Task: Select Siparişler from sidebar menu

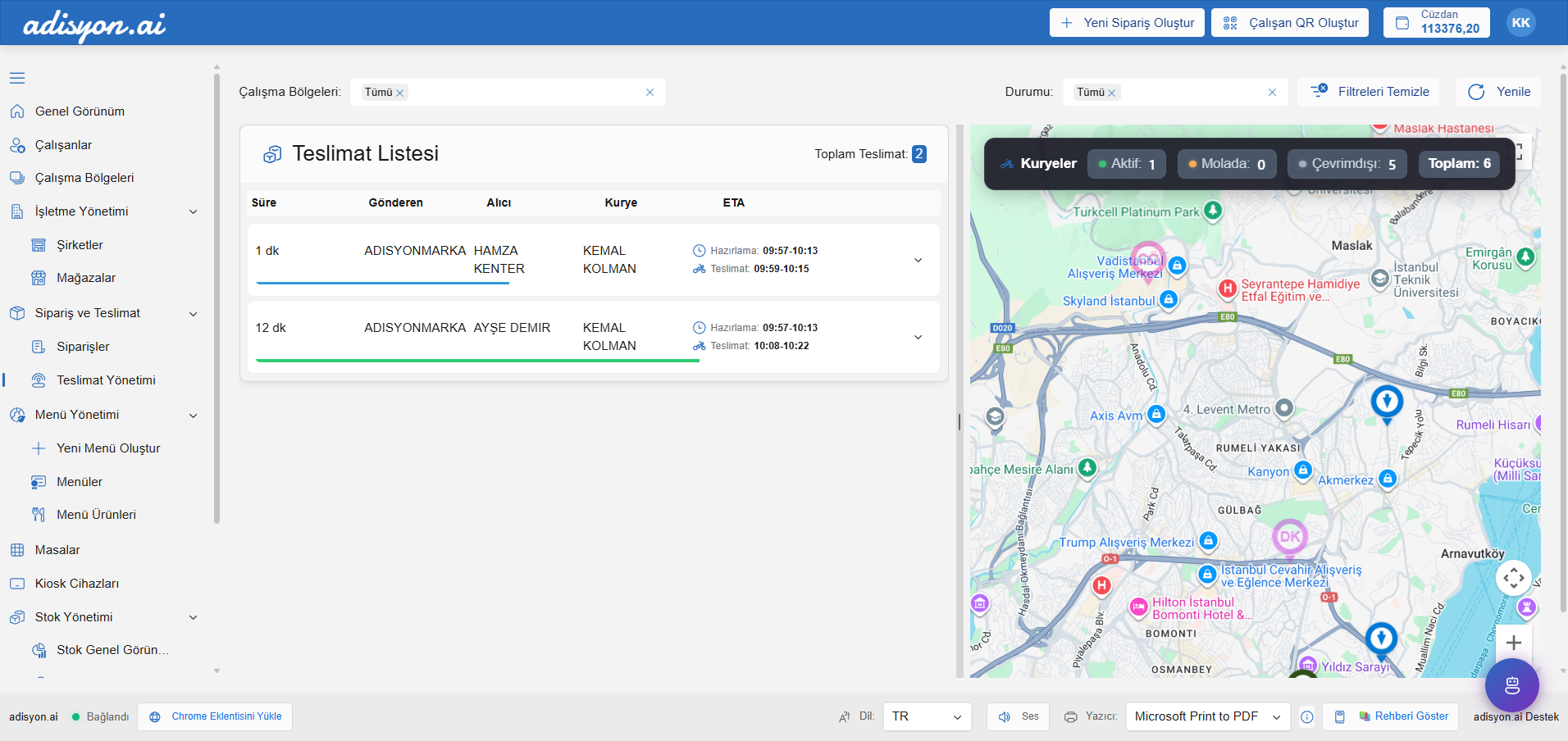Action: pyautogui.click(x=83, y=347)
